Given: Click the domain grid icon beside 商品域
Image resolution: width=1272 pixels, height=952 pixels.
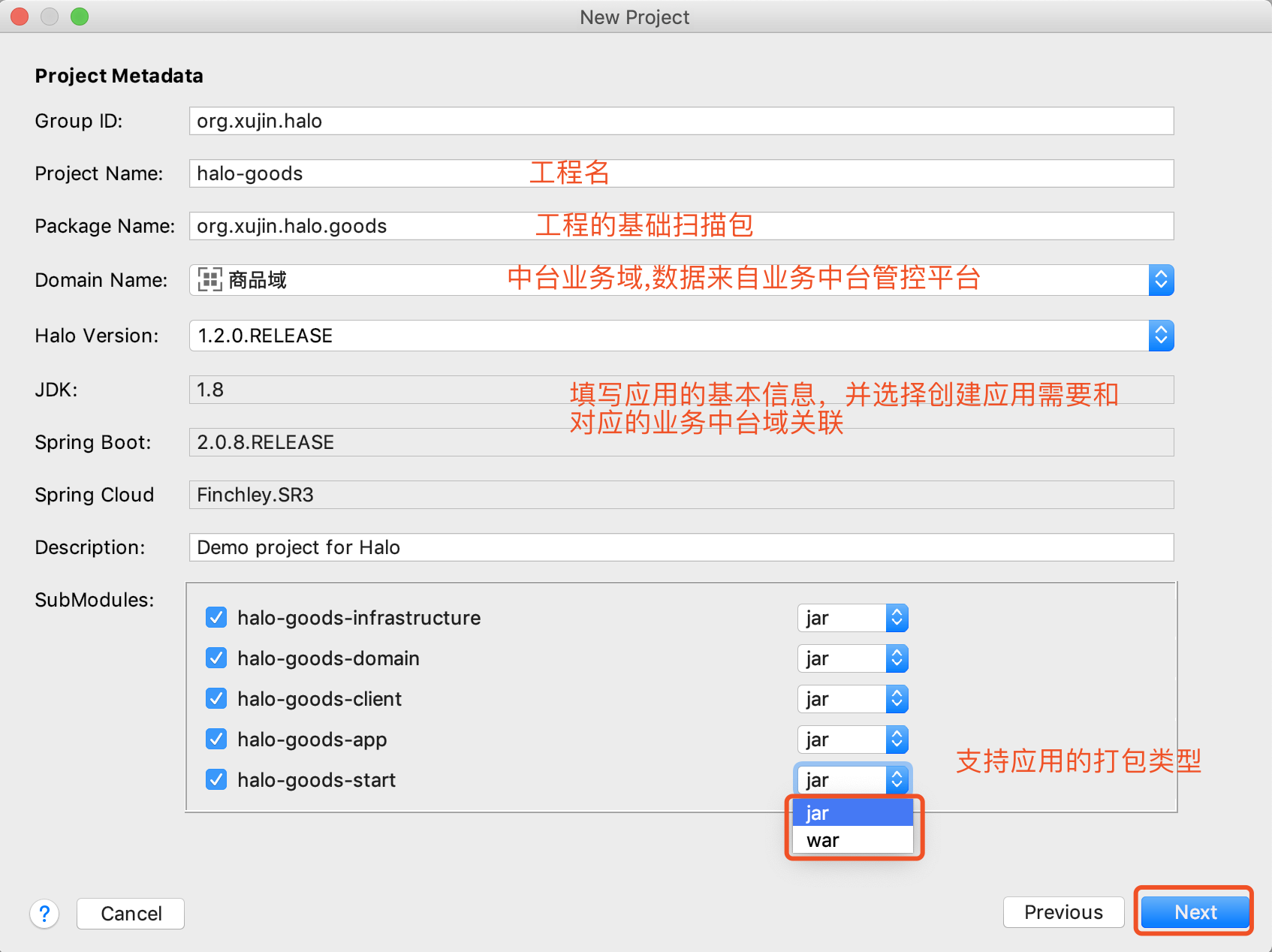Looking at the screenshot, I should [209, 280].
